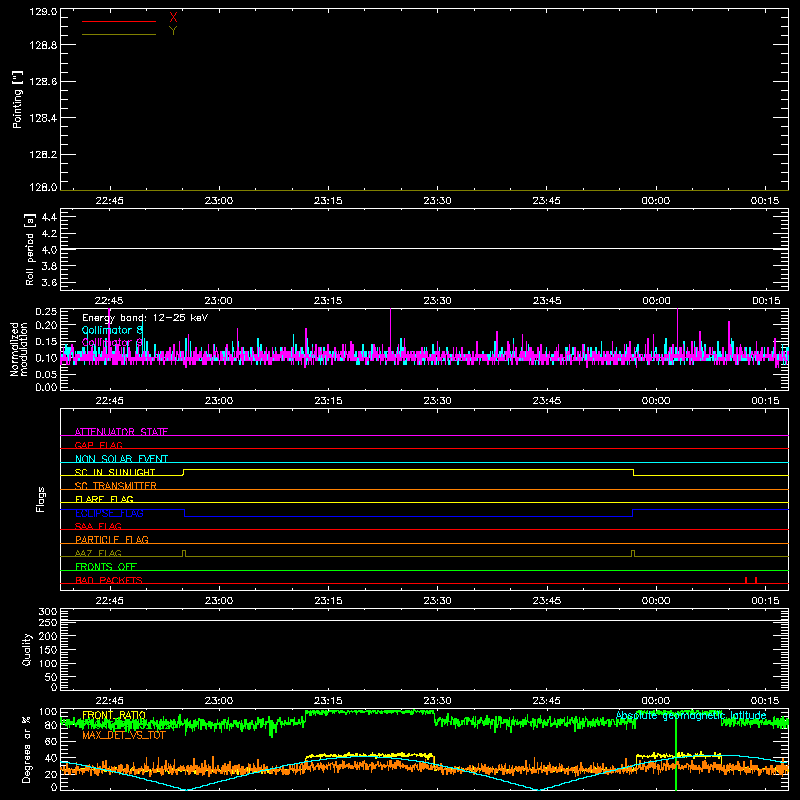Click the 129.0 tick label on Pointing axis
This screenshot has height=800, width=800.
(43, 12)
